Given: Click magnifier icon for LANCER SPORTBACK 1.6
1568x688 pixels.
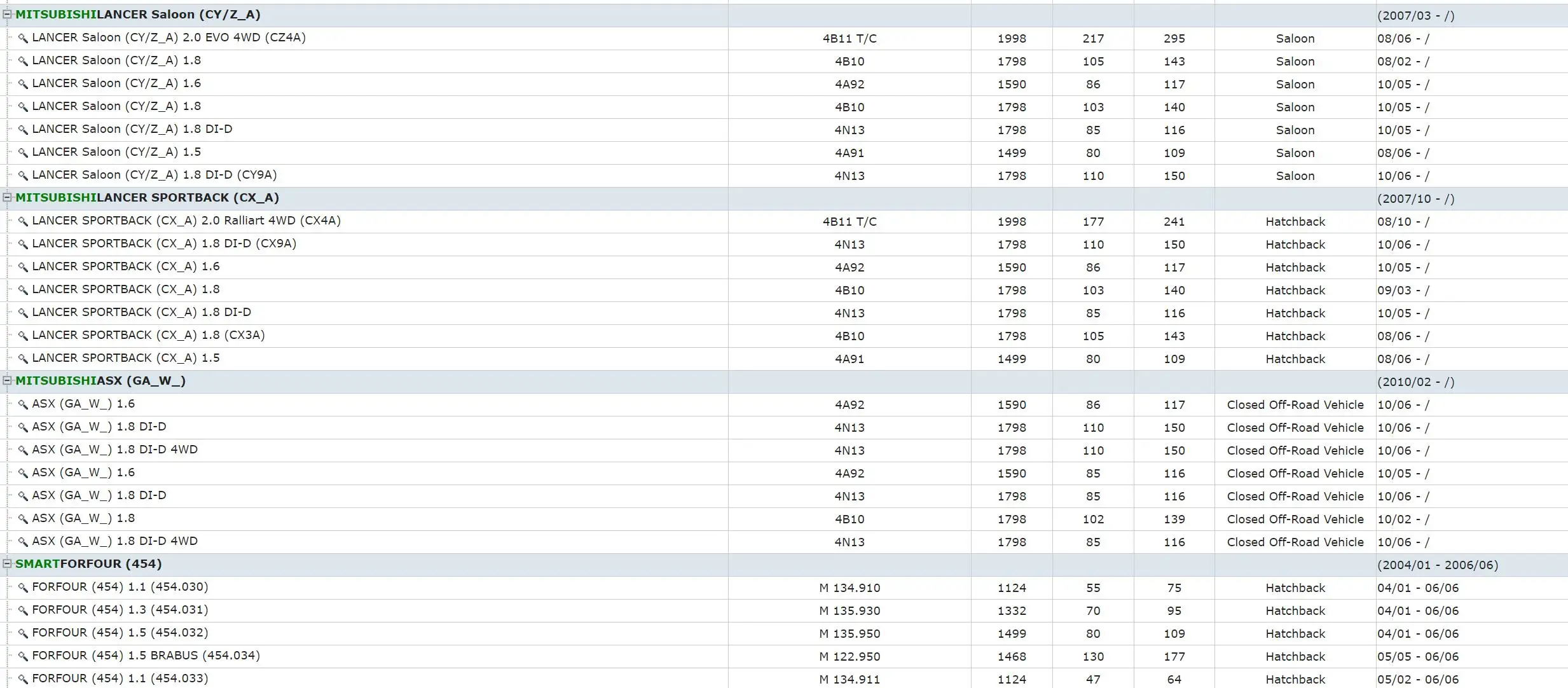Looking at the screenshot, I should [23, 267].
